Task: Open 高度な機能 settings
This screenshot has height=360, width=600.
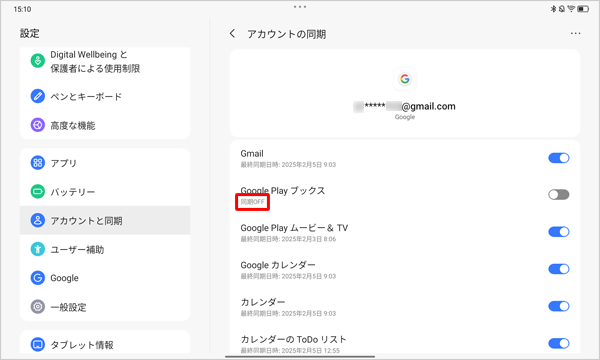Action: 105,125
